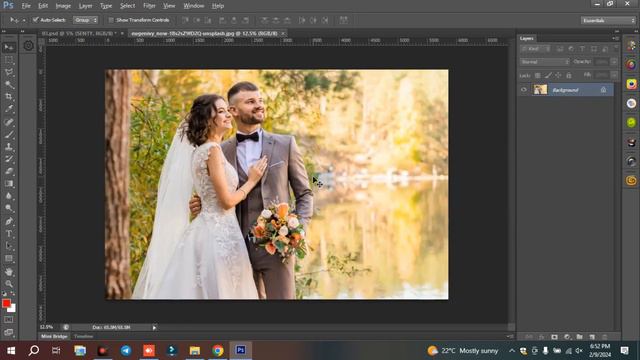The height and width of the screenshot is (360, 640).
Task: Open the Fill slider dropdown arrow
Action: coord(614,75)
